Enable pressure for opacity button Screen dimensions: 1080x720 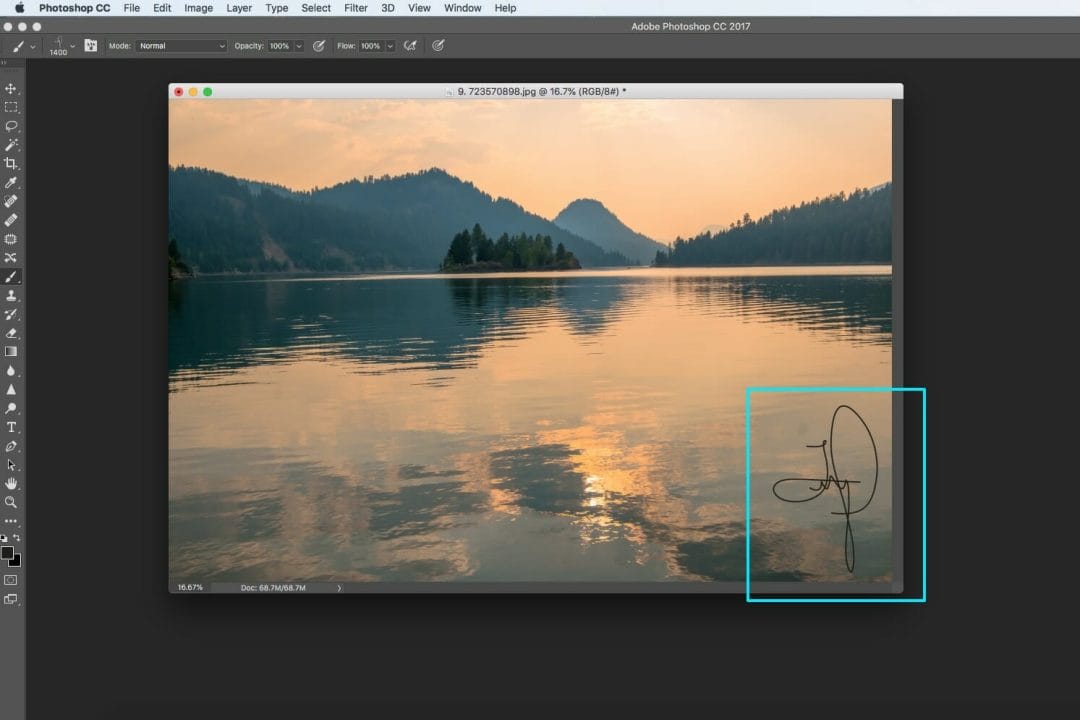point(319,46)
